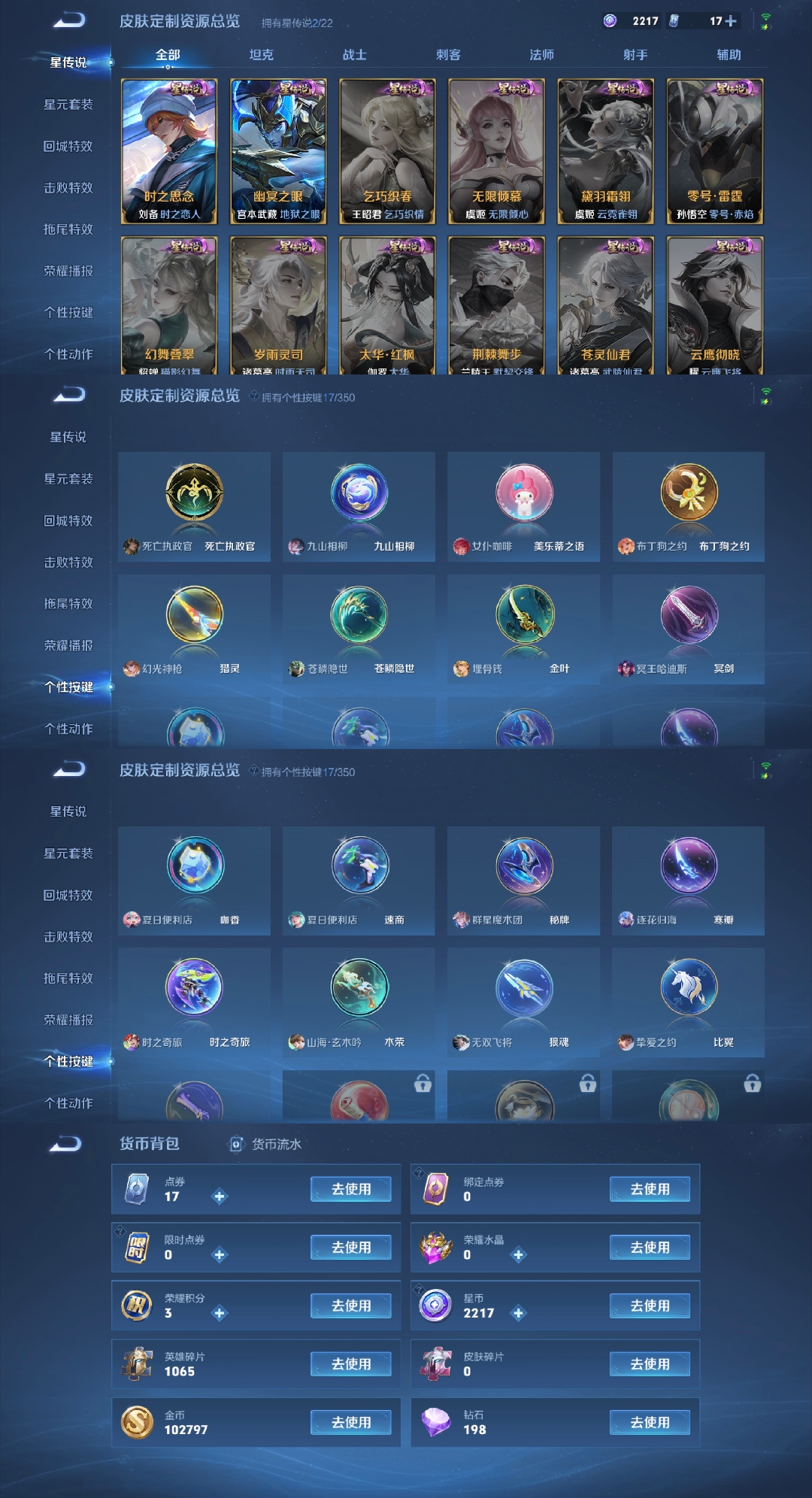This screenshot has width=812, height=1498.
Task: Click the plus beside 荣耀积分
Action: point(220,1313)
